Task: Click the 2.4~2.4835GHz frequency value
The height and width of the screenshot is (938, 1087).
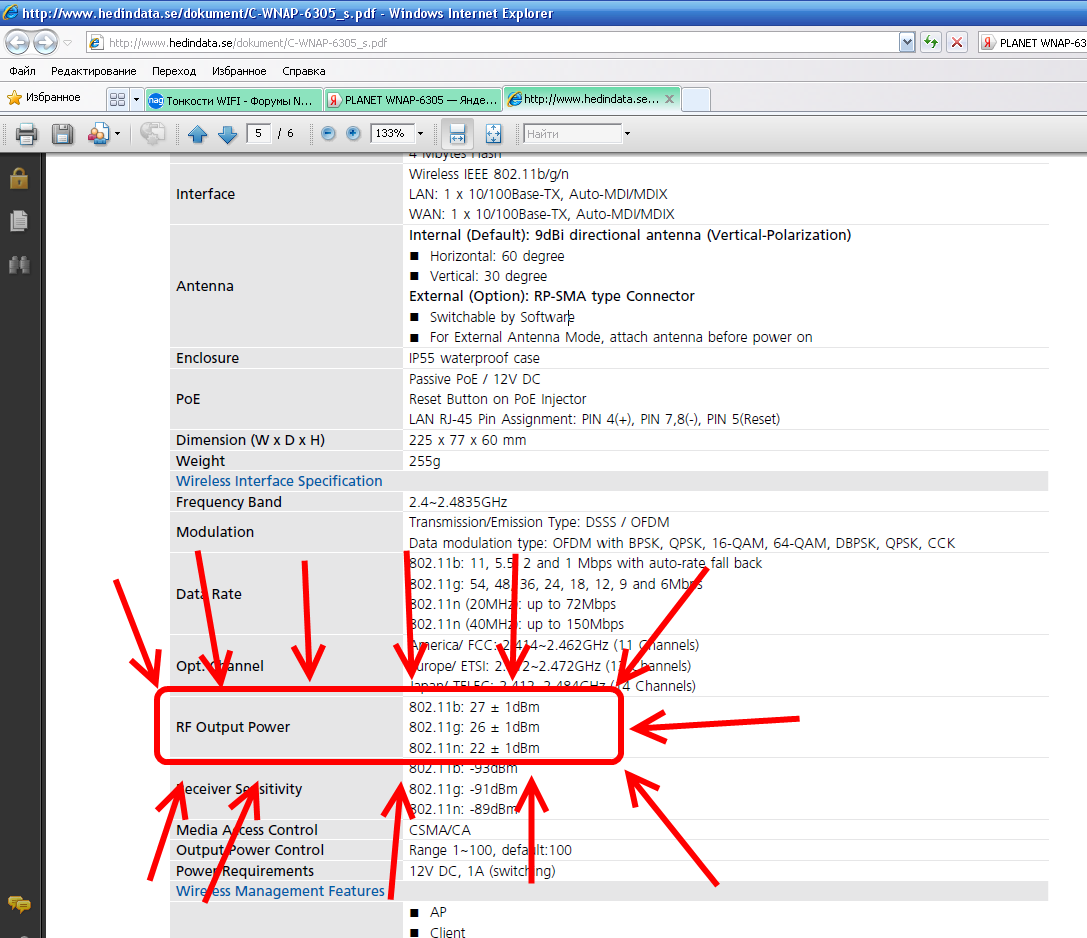Action: click(x=458, y=502)
